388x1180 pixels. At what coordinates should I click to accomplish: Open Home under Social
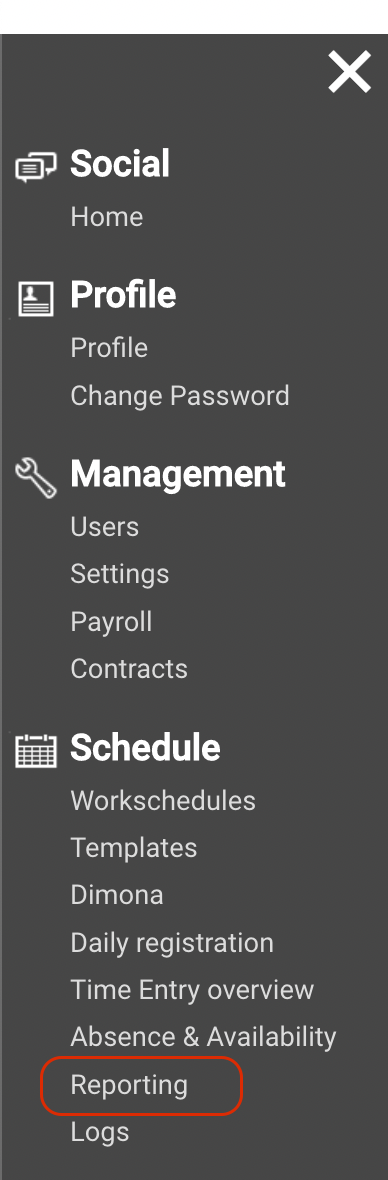tap(107, 217)
